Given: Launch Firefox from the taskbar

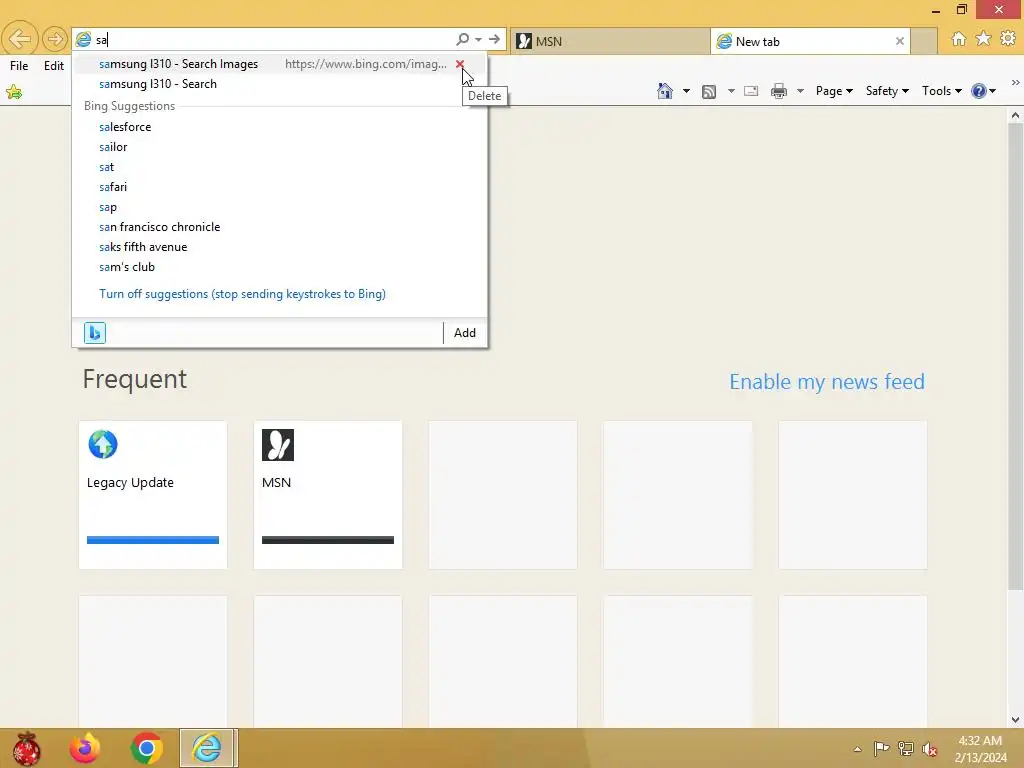Looking at the screenshot, I should [85, 748].
